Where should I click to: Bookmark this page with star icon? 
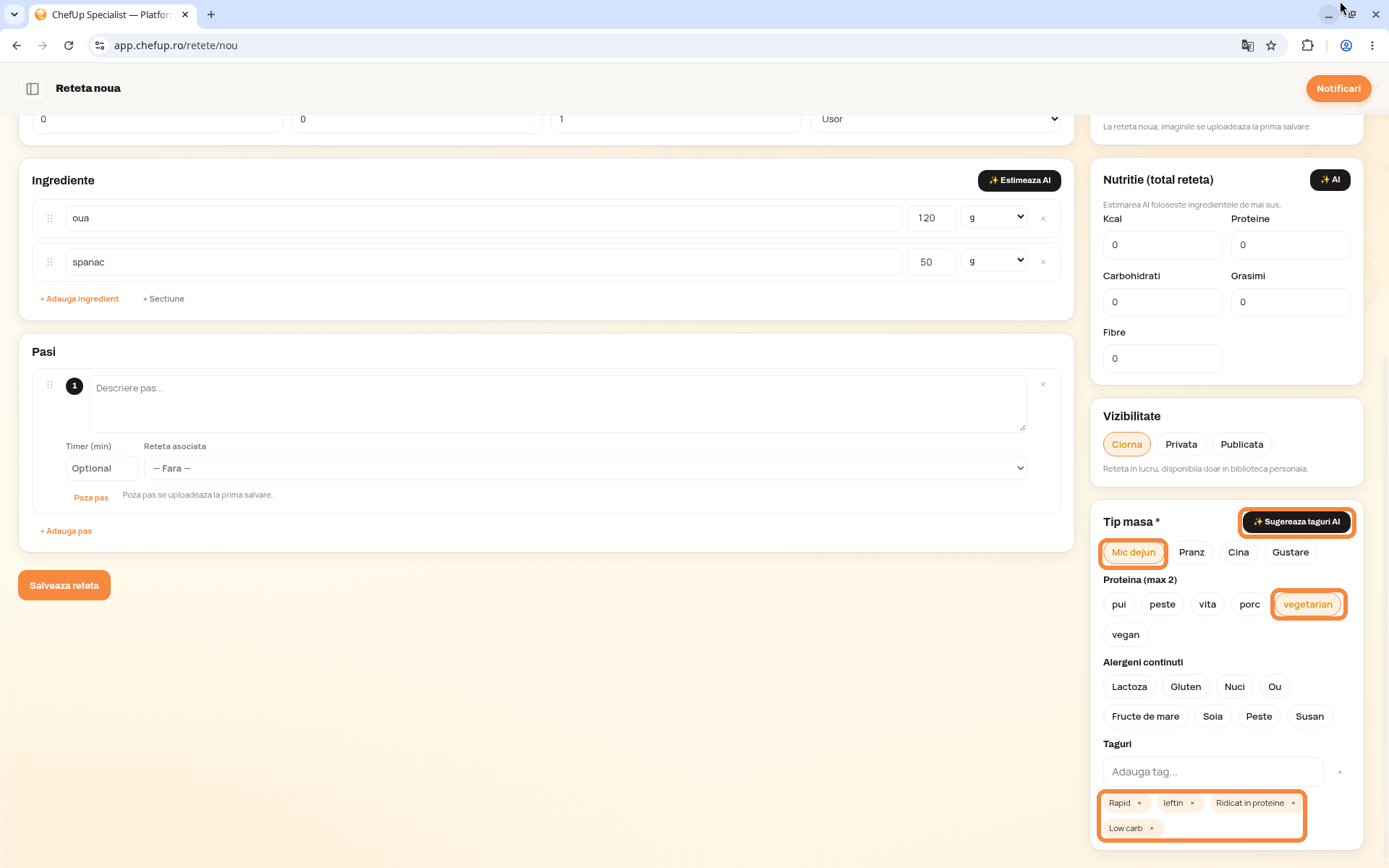(x=1271, y=46)
